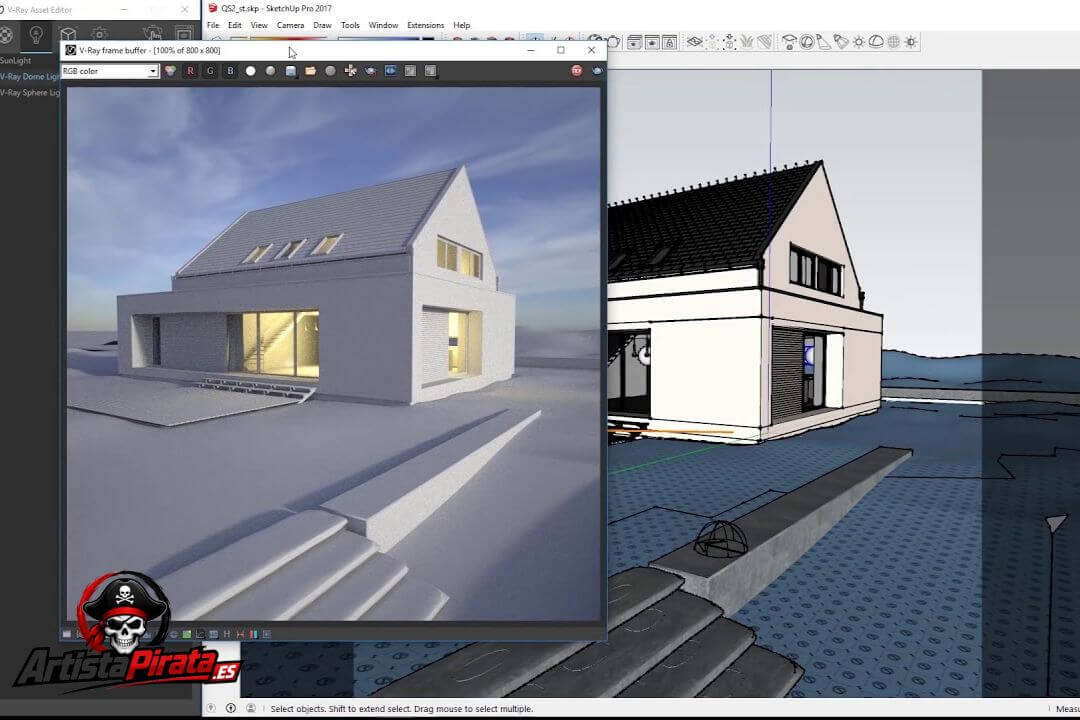The width and height of the screenshot is (1080, 720).
Task: Click render teapot at frame buffer toolbar end
Action: click(597, 71)
